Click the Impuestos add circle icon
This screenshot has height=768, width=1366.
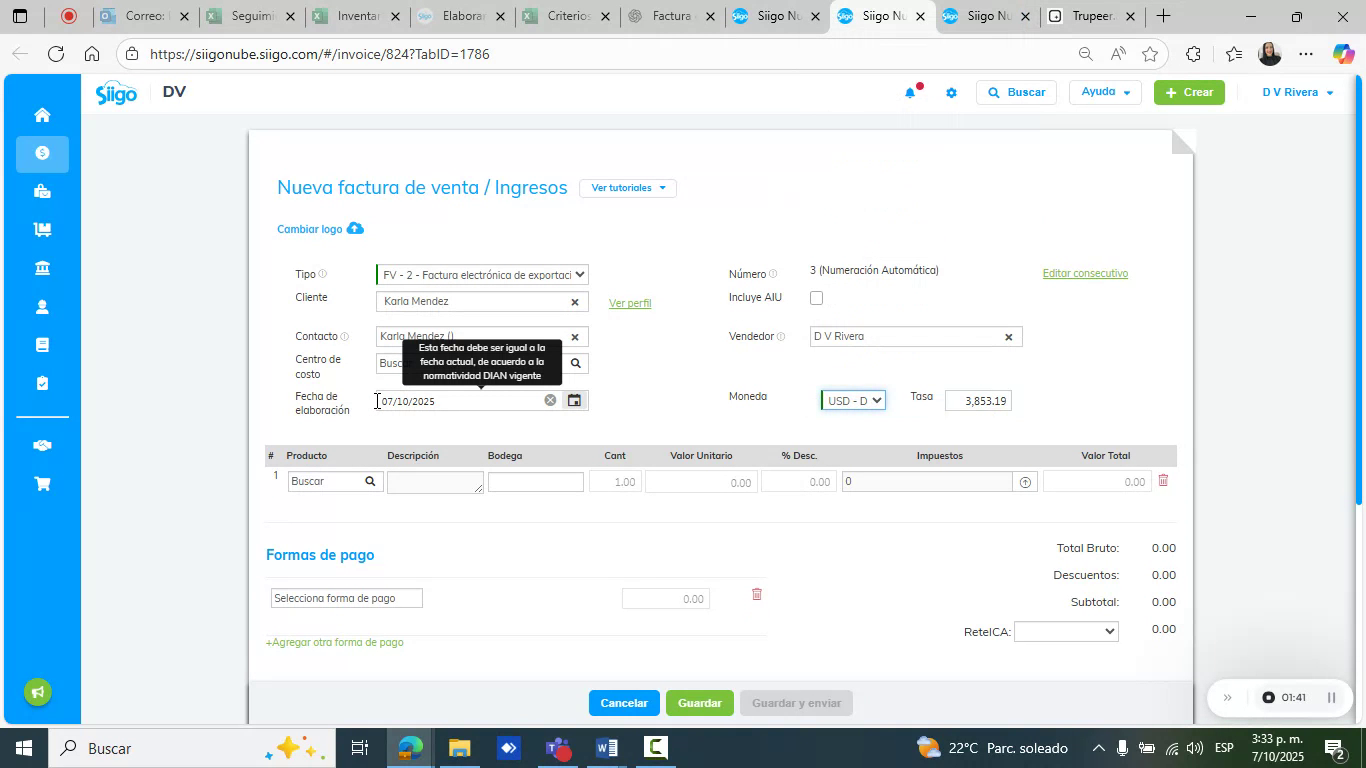(x=1025, y=482)
